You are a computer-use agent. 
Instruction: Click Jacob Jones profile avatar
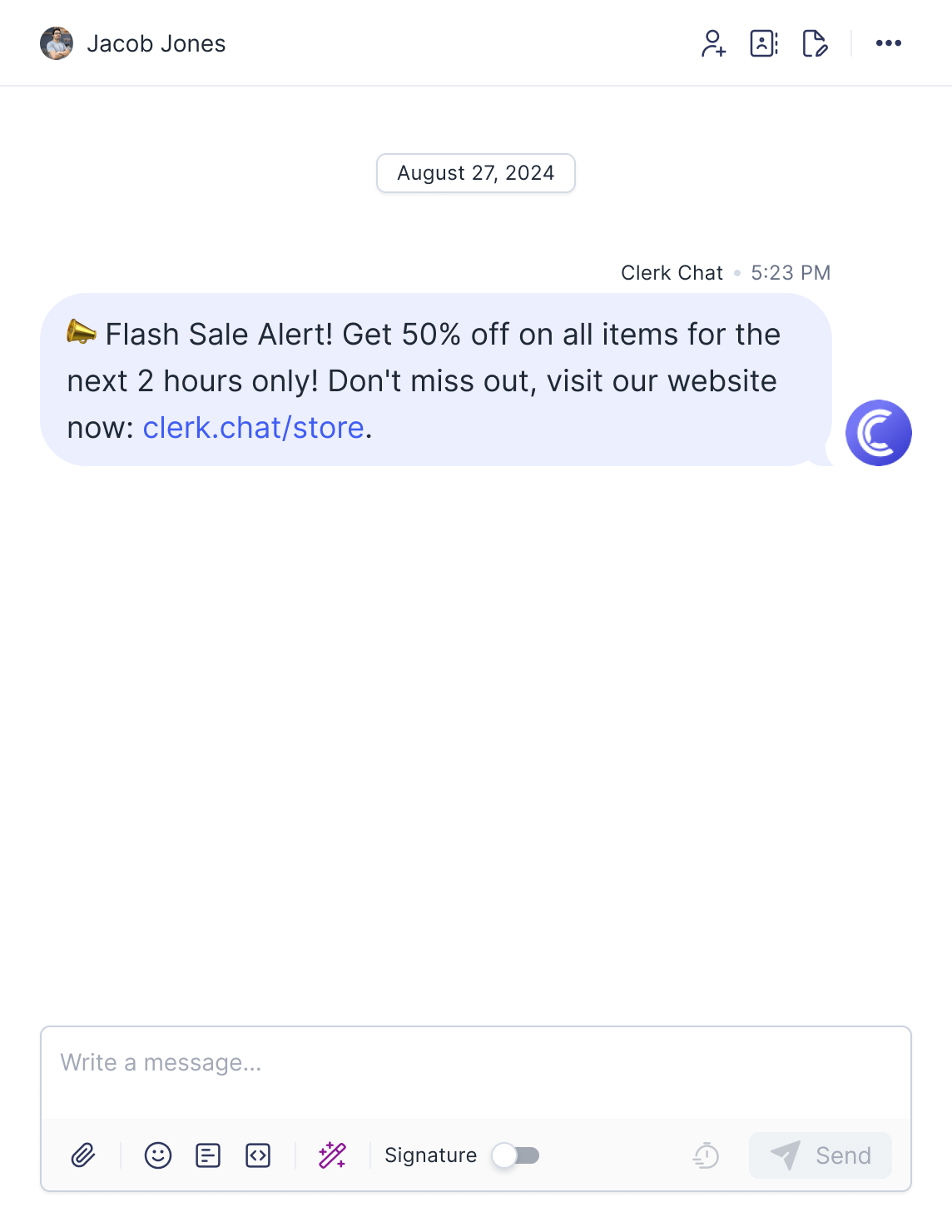[57, 43]
